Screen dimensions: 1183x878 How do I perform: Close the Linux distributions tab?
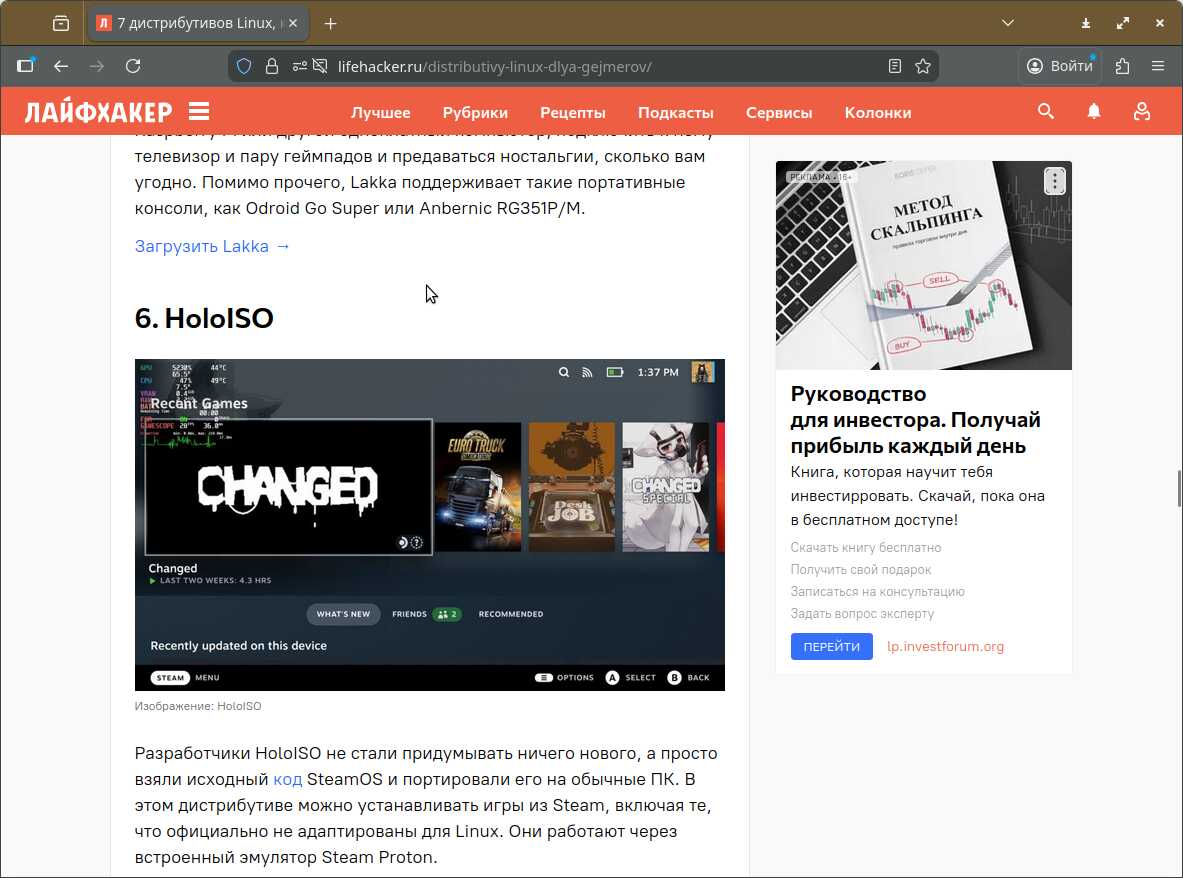[293, 23]
